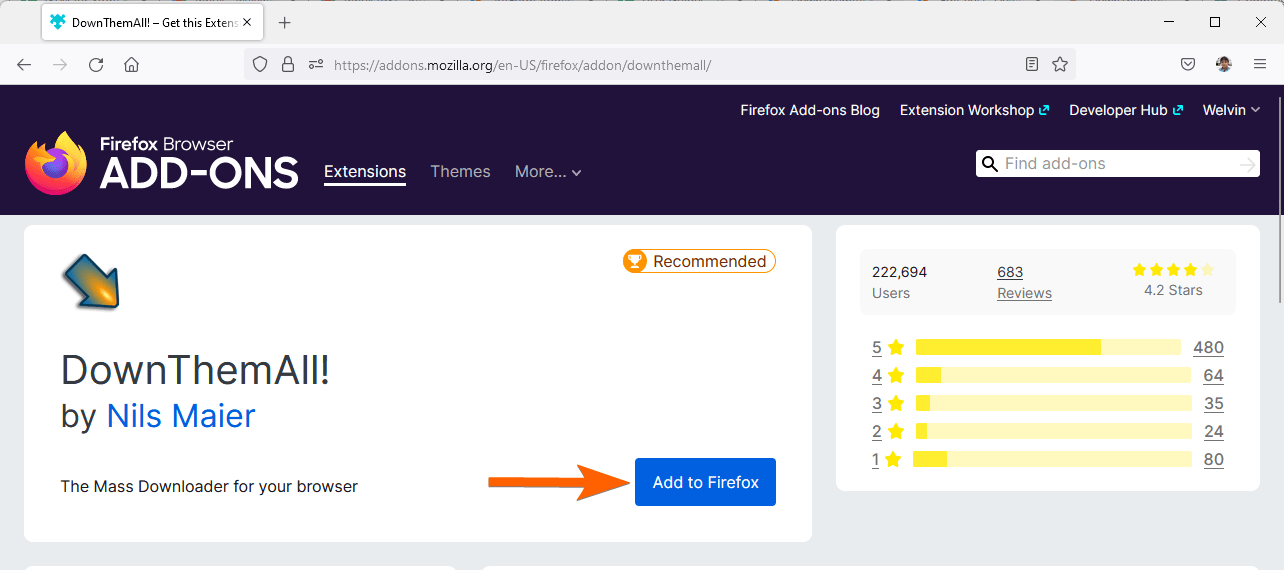The width and height of the screenshot is (1284, 570).
Task: Filter reviews by the 5-star rating bar
Action: (1048, 347)
